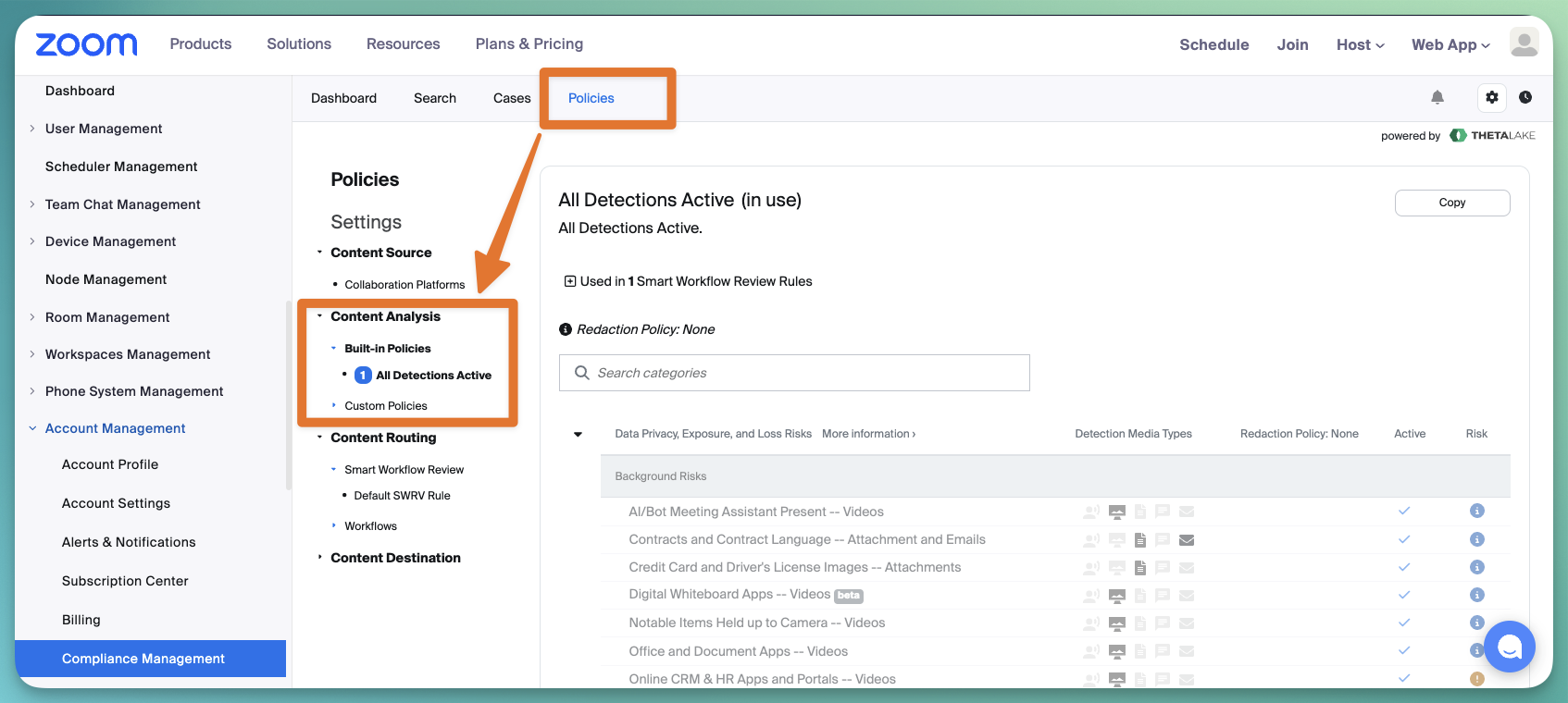1568x703 pixels.
Task: Collapse the Data Privacy risks section arrow
Action: coord(579,434)
